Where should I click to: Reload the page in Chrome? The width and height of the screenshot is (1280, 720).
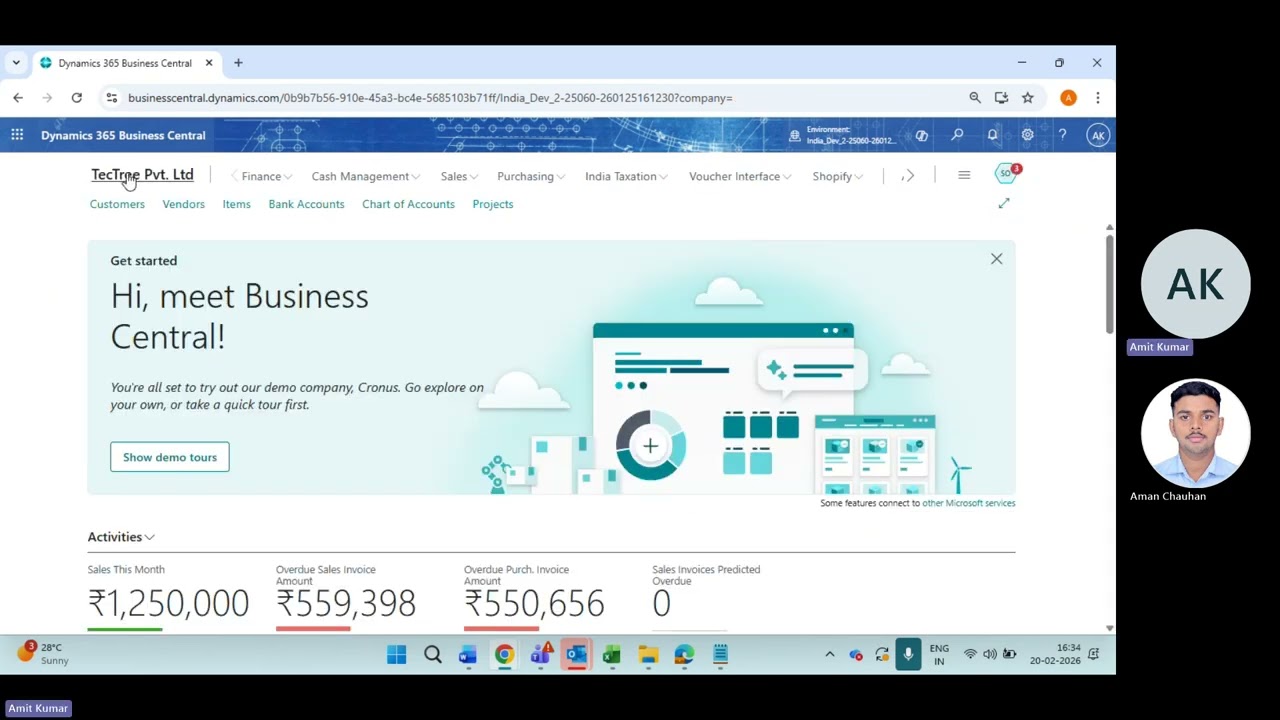tap(76, 98)
